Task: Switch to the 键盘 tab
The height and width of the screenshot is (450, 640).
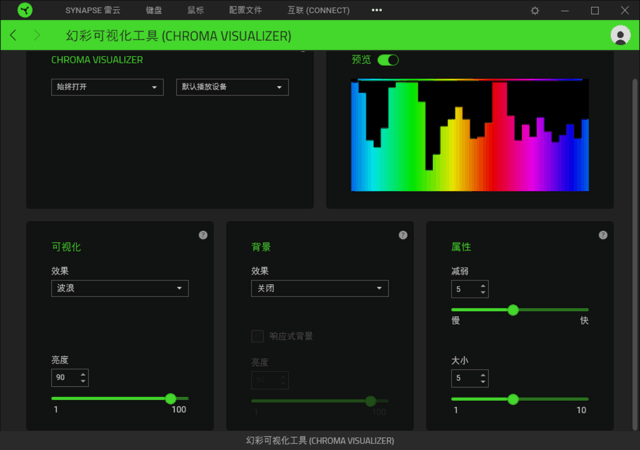Action: pos(154,10)
